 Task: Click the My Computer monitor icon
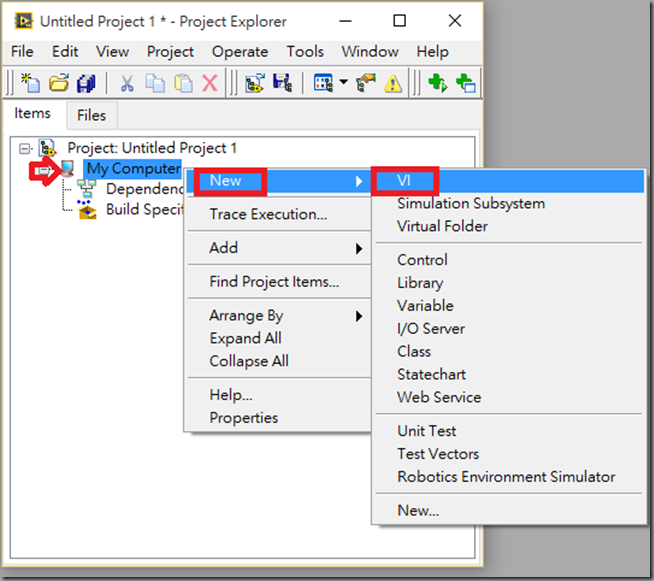68,169
